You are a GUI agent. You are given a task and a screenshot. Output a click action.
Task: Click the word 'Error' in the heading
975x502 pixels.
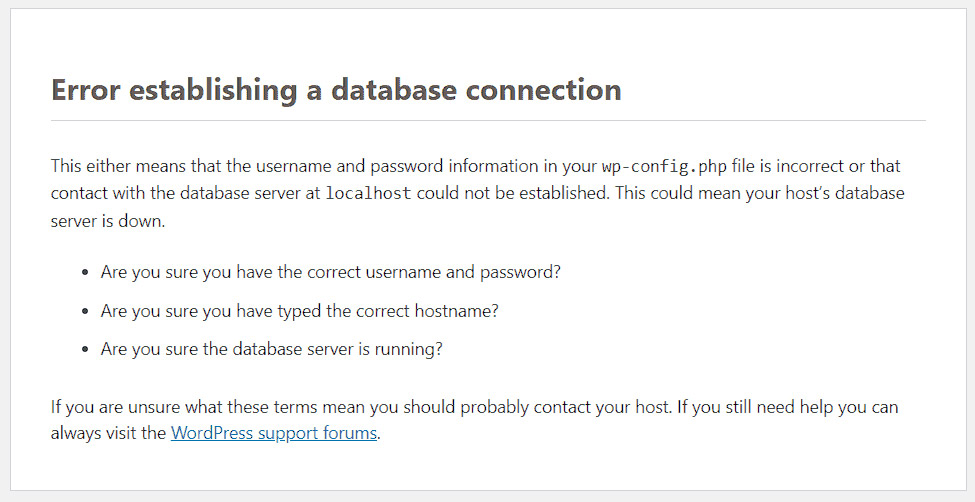pyautogui.click(x=85, y=90)
